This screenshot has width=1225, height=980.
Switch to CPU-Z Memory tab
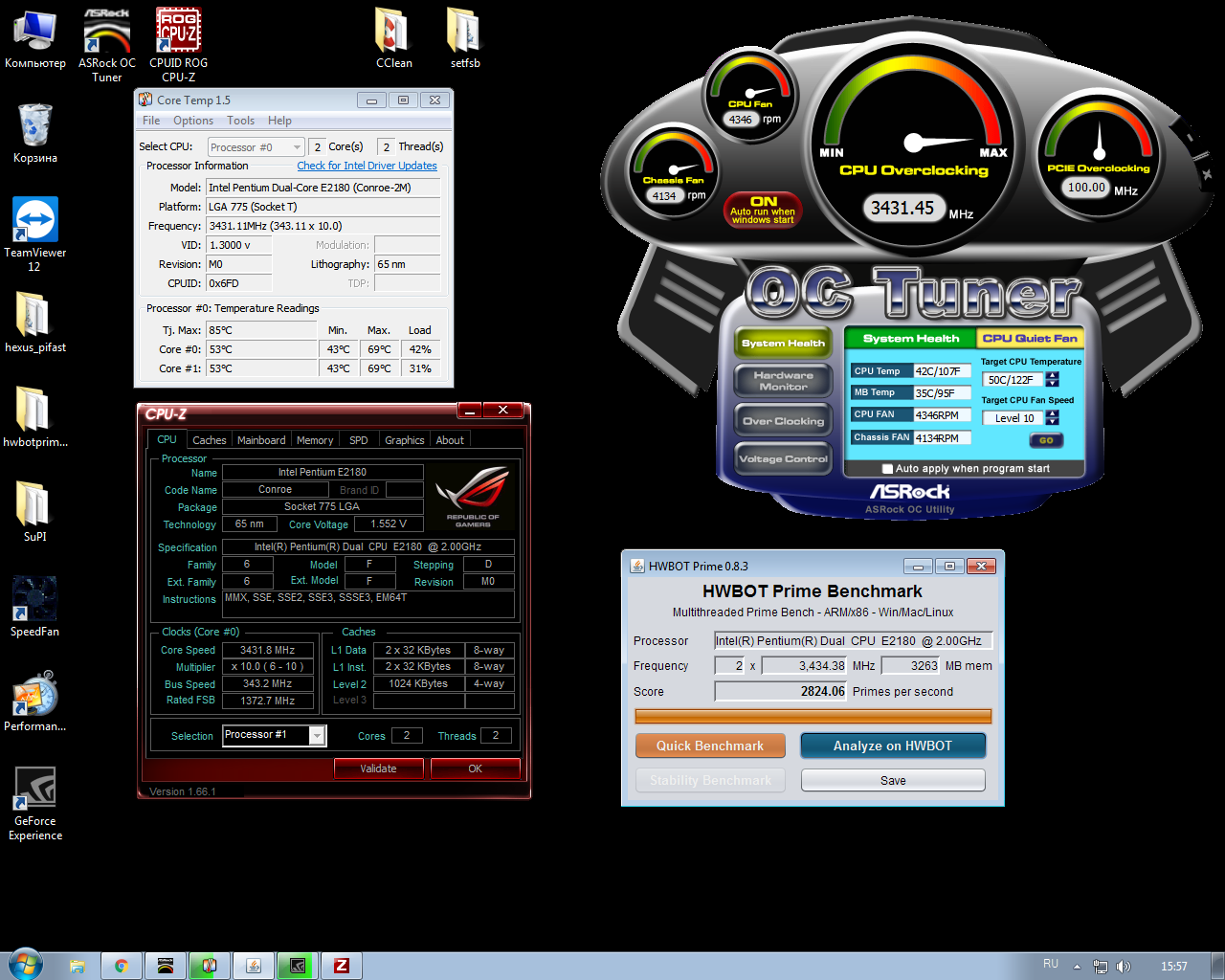(x=315, y=440)
